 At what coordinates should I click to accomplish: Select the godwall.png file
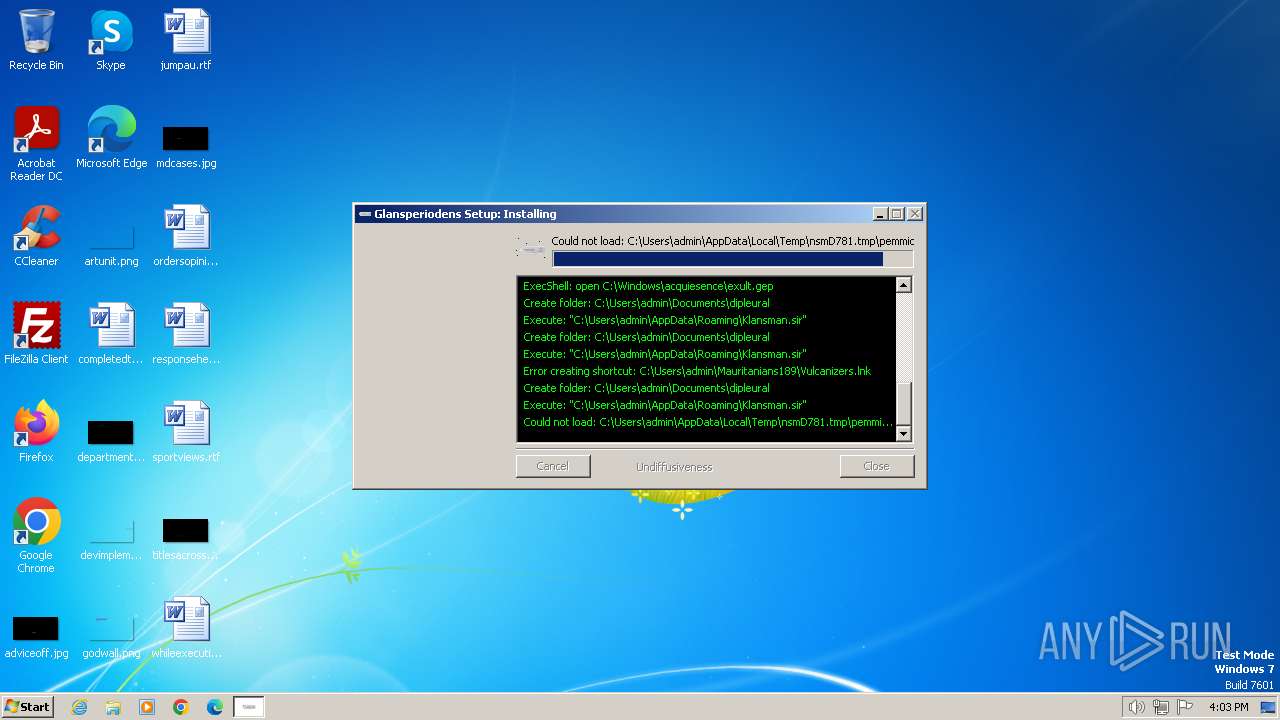coord(111,637)
